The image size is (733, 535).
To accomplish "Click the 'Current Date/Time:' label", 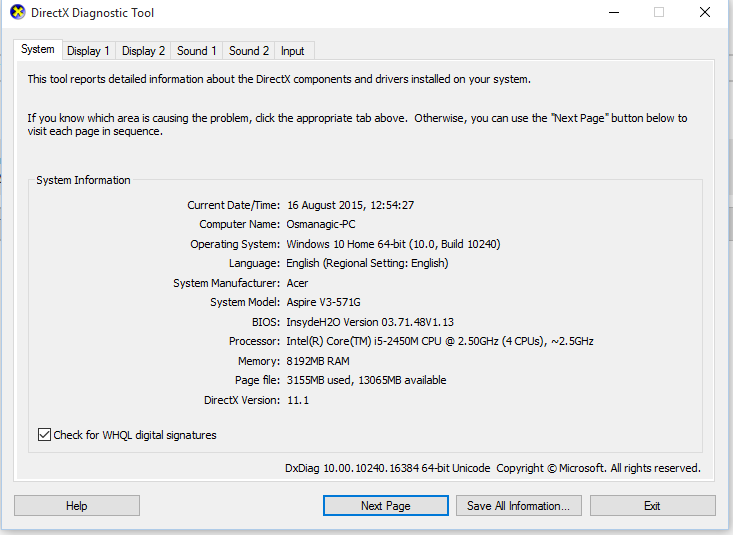I will (233, 205).
